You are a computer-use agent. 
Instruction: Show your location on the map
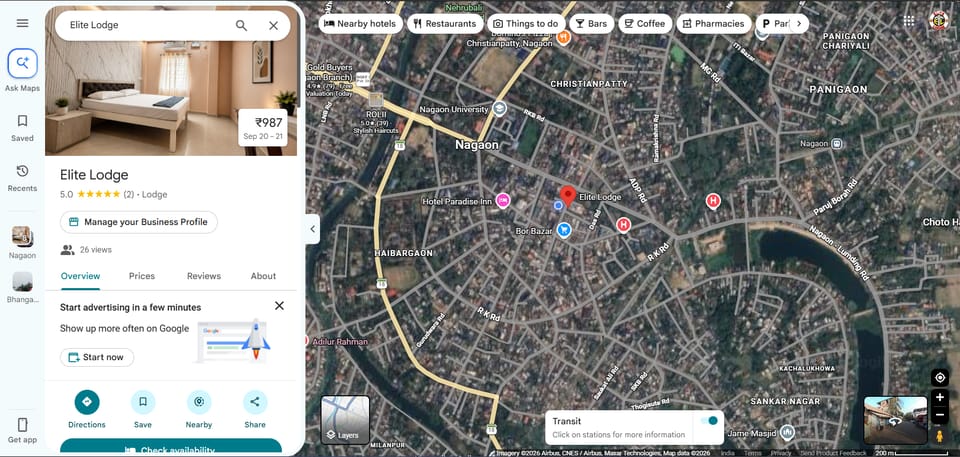coord(940,377)
